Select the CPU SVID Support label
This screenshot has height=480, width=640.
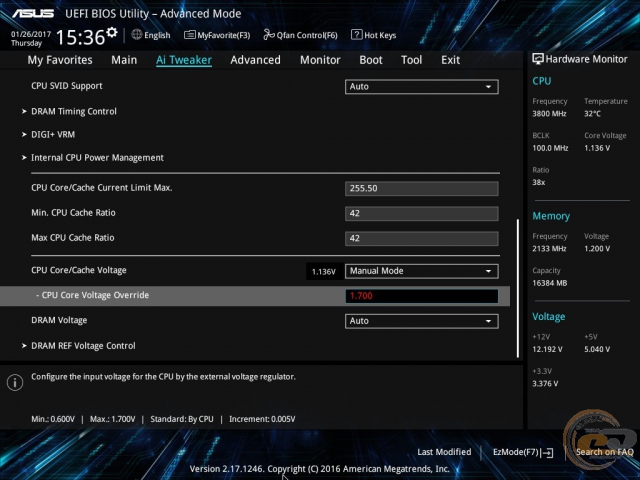pyautogui.click(x=67, y=86)
